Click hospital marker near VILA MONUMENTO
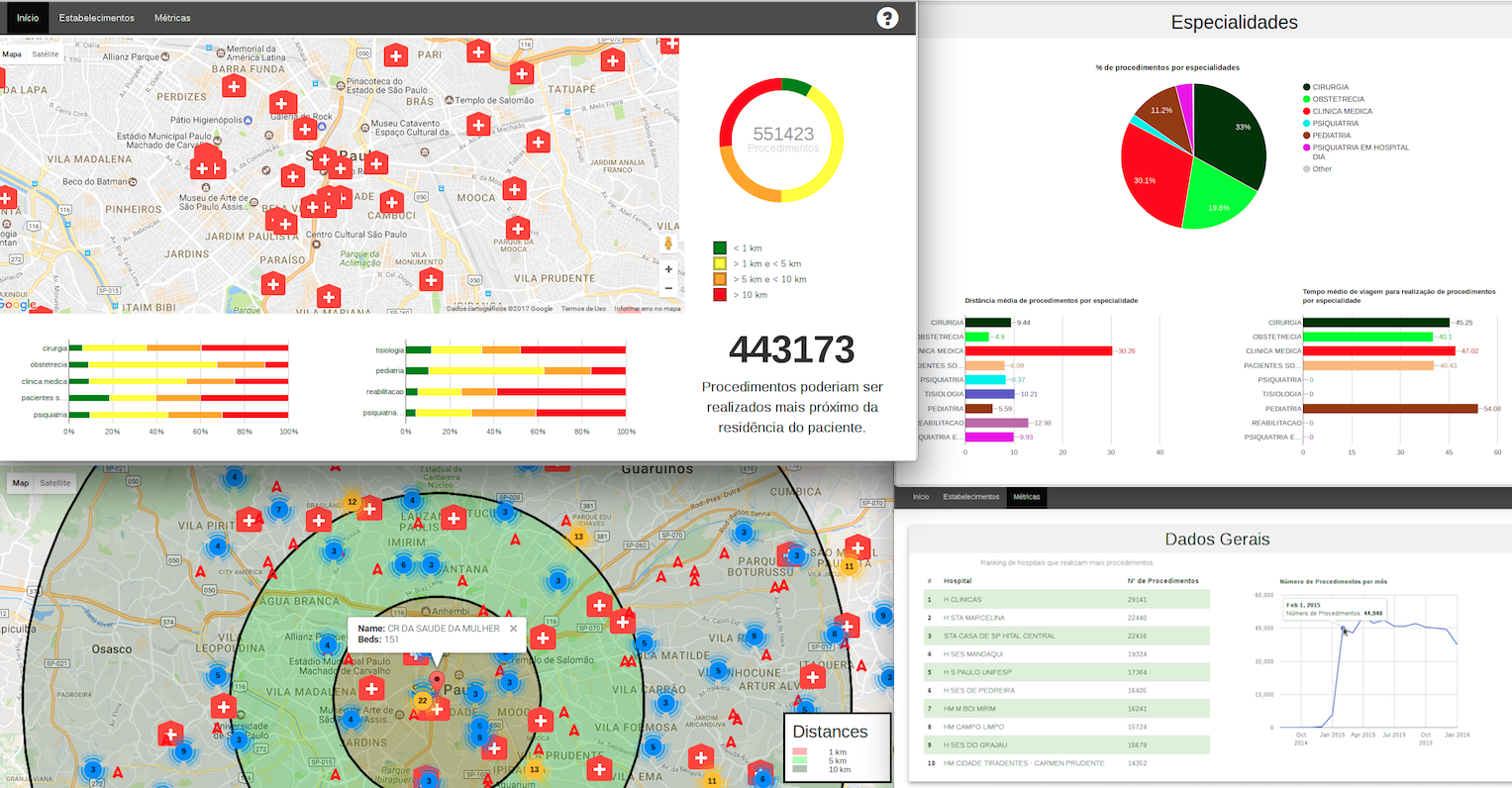Image resolution: width=1512 pixels, height=788 pixels. tap(430, 279)
